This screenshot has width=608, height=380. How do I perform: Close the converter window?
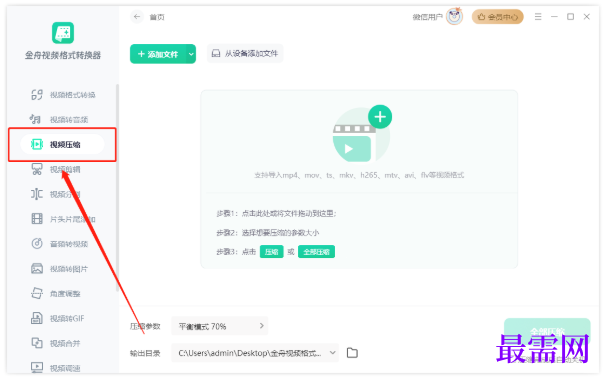[587, 17]
